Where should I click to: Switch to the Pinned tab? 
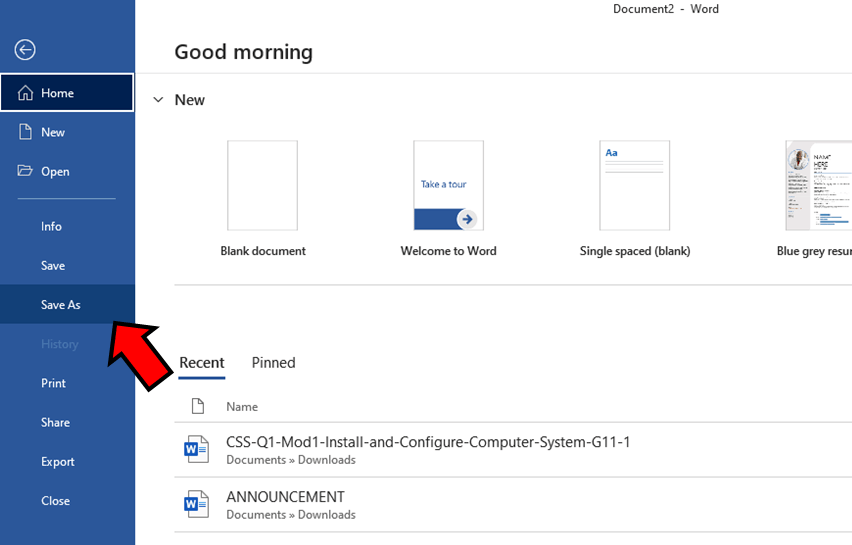273,363
